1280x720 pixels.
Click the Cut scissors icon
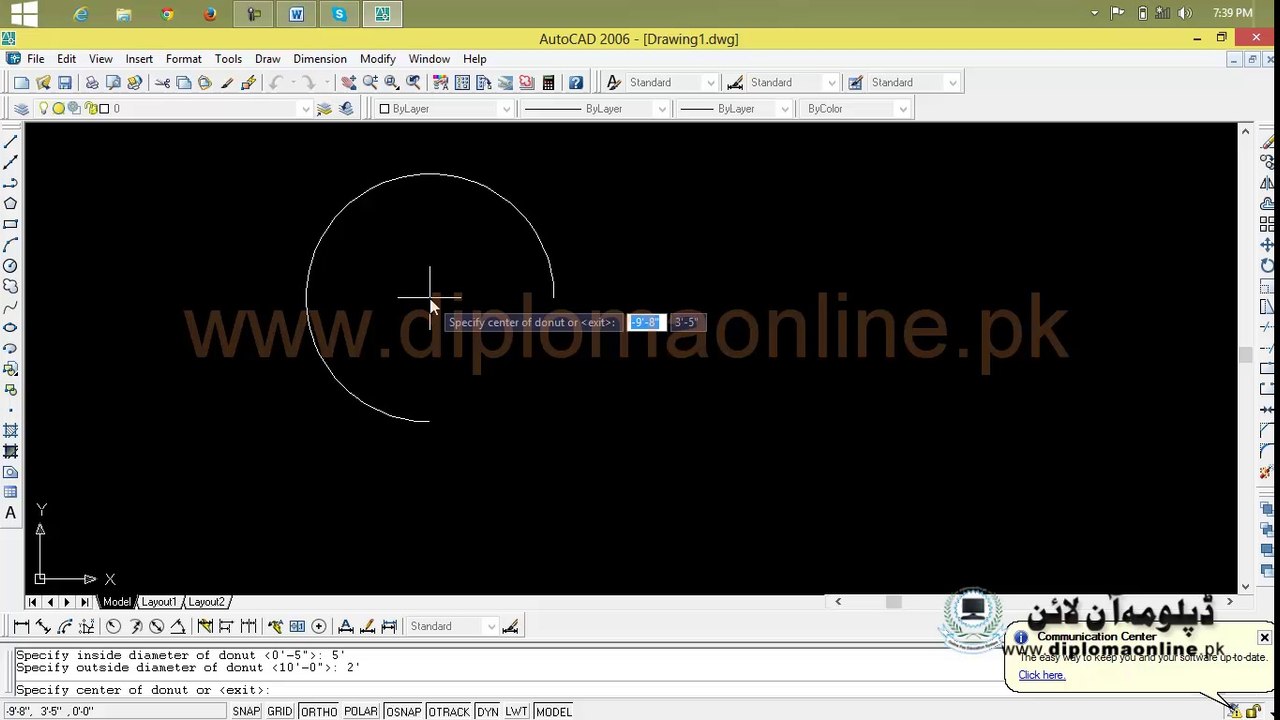pyautogui.click(x=162, y=83)
